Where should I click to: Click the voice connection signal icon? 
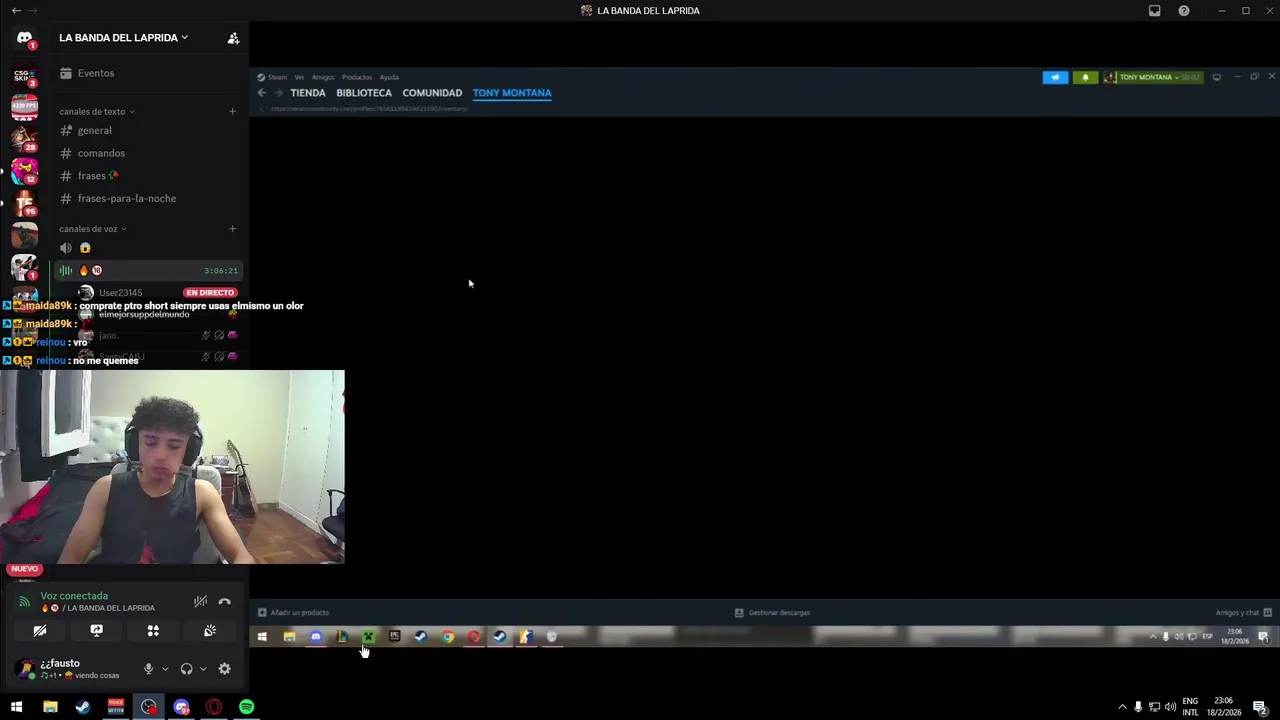24,602
